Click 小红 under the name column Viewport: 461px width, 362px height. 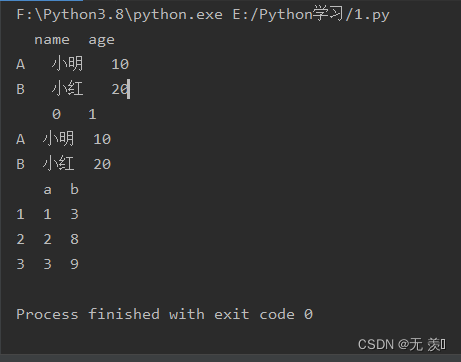(x=67, y=89)
